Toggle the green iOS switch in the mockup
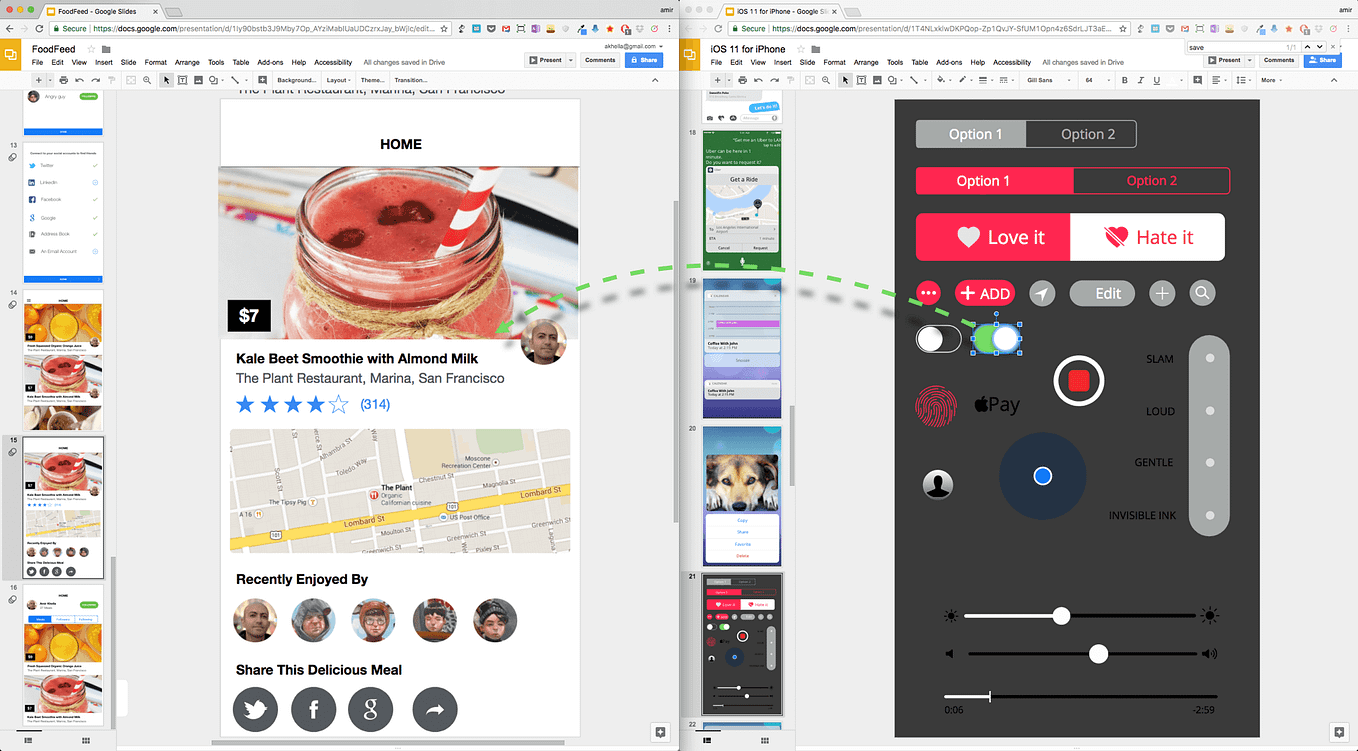This screenshot has width=1358, height=751. [x=996, y=338]
